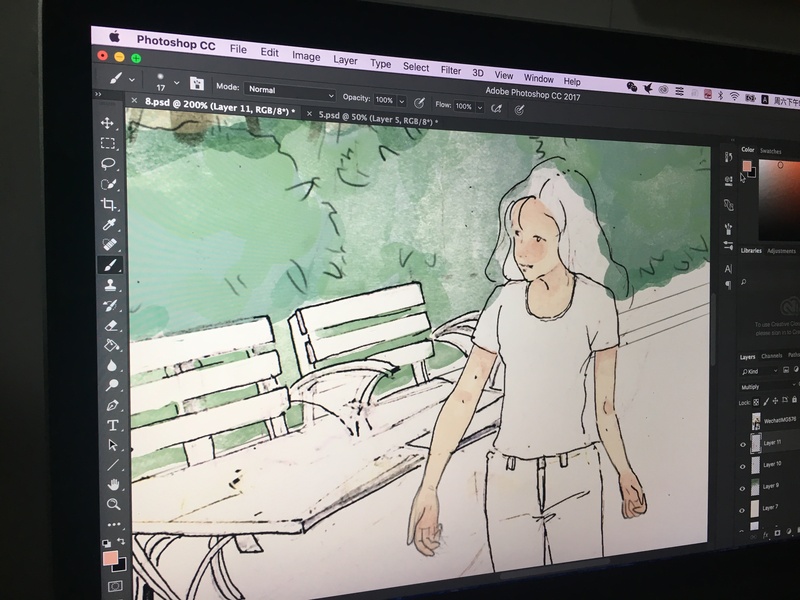The height and width of the screenshot is (600, 800).
Task: Open the History panel icon
Action: tap(729, 157)
